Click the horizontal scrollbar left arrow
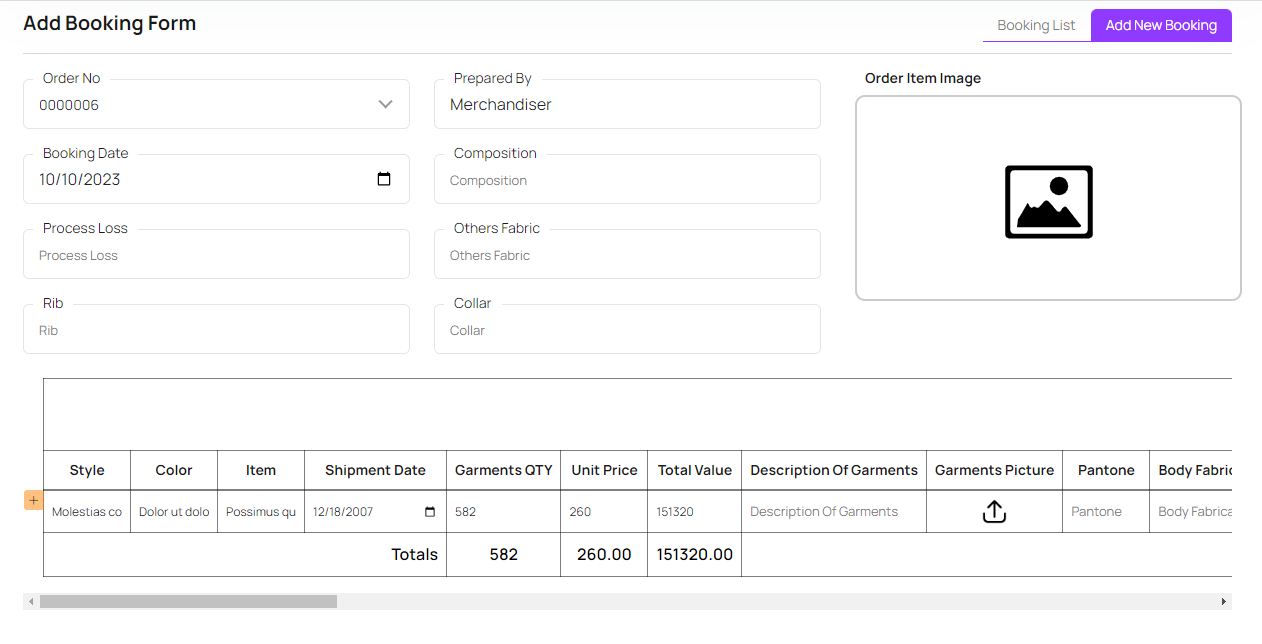Screen dimensions: 1262x644 (31, 602)
